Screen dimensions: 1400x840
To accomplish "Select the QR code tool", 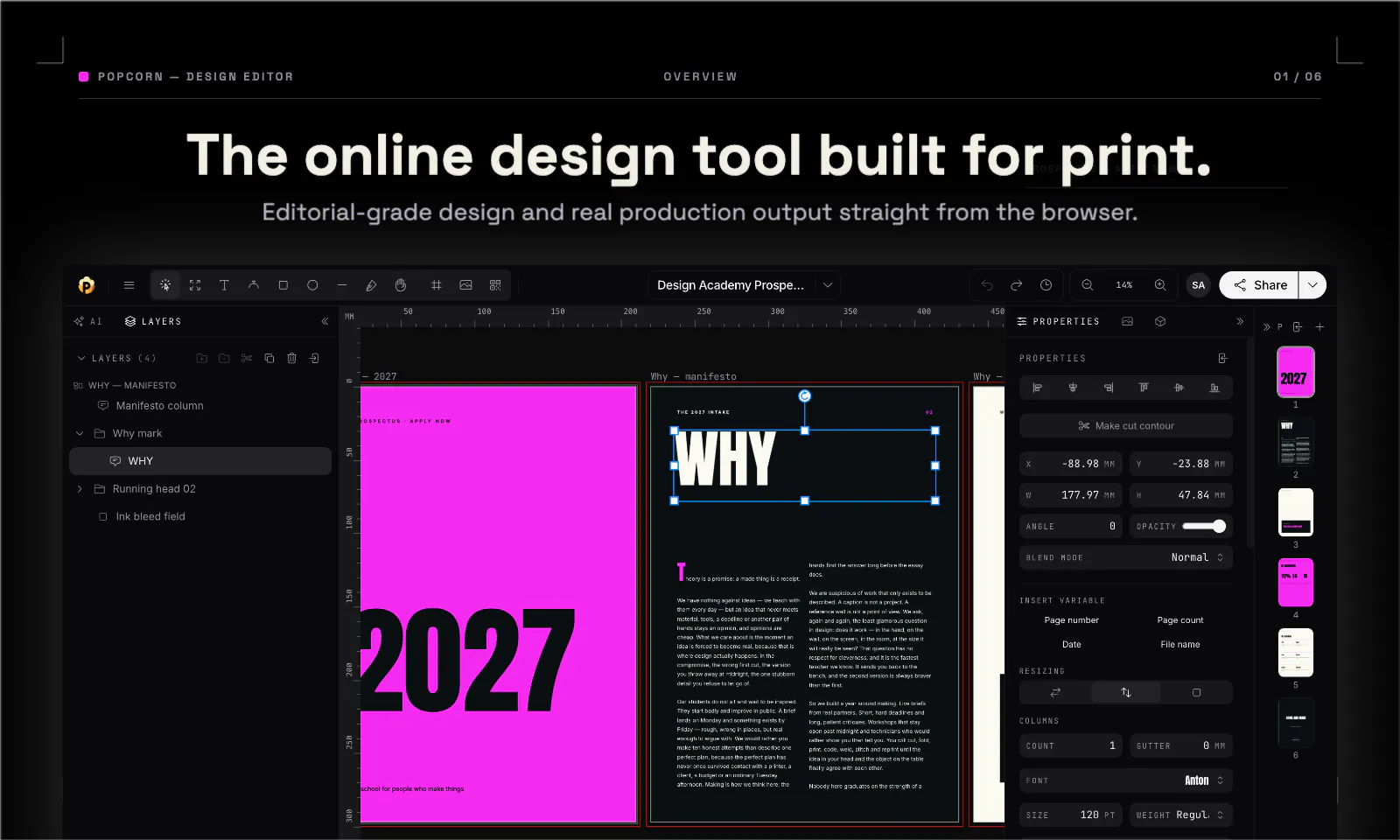I will click(495, 285).
